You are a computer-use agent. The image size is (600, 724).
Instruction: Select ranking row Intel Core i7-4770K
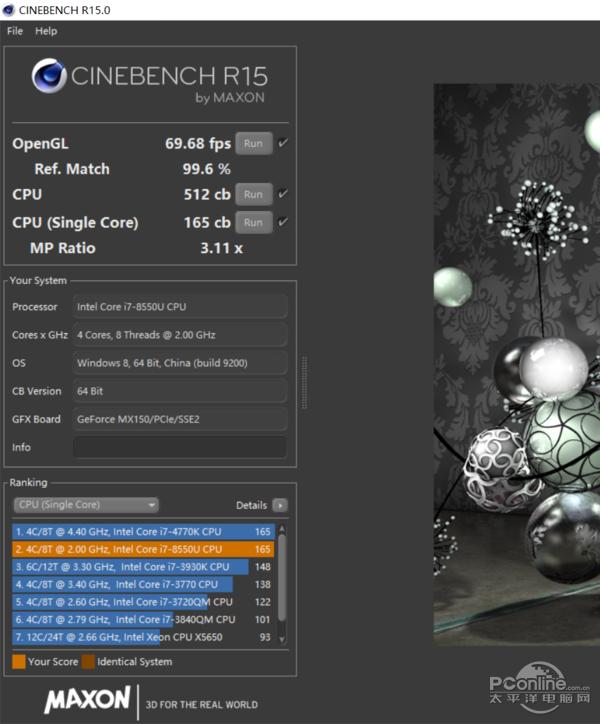click(143, 532)
